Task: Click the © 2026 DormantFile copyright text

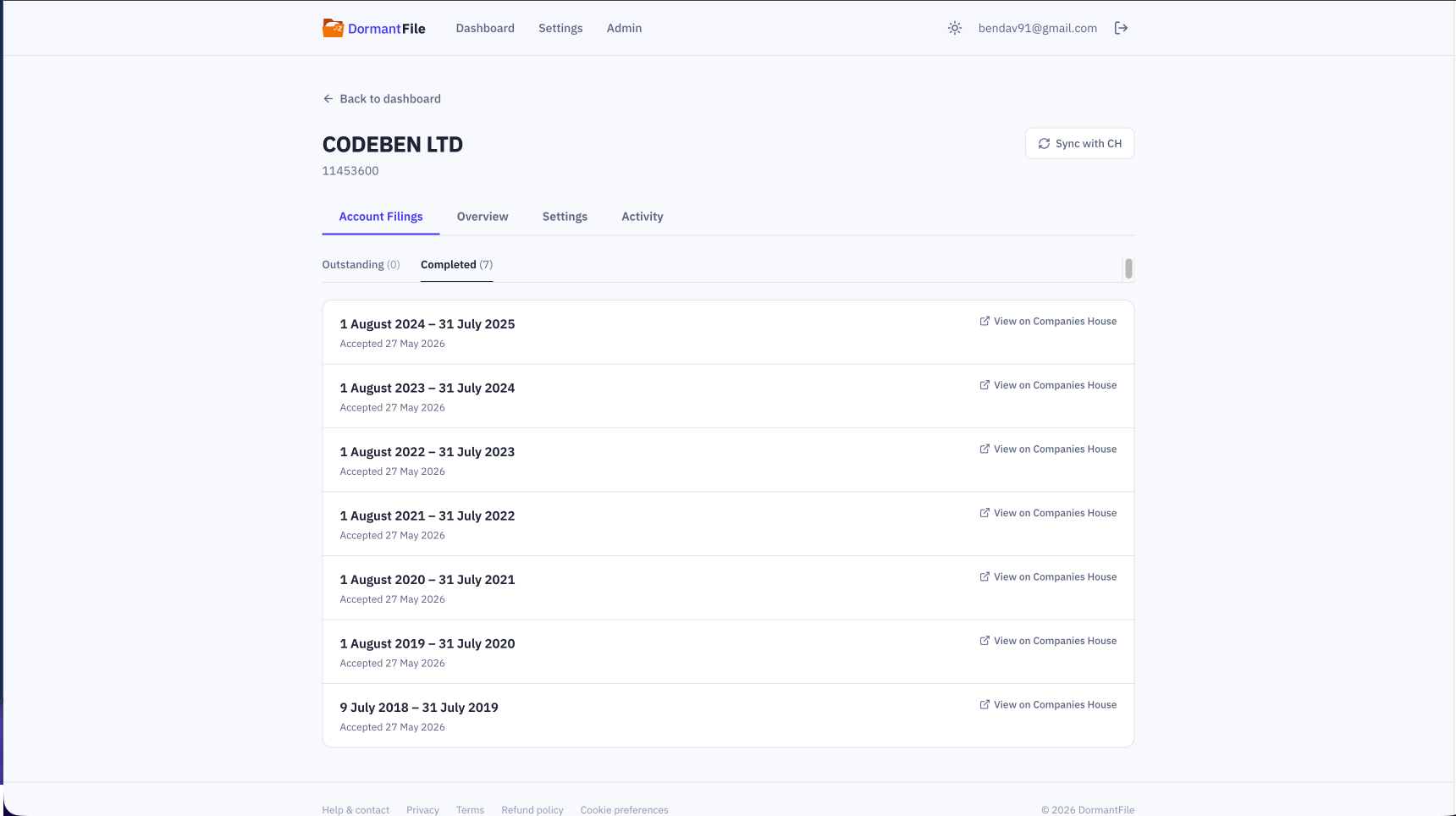Action: 1088,810
